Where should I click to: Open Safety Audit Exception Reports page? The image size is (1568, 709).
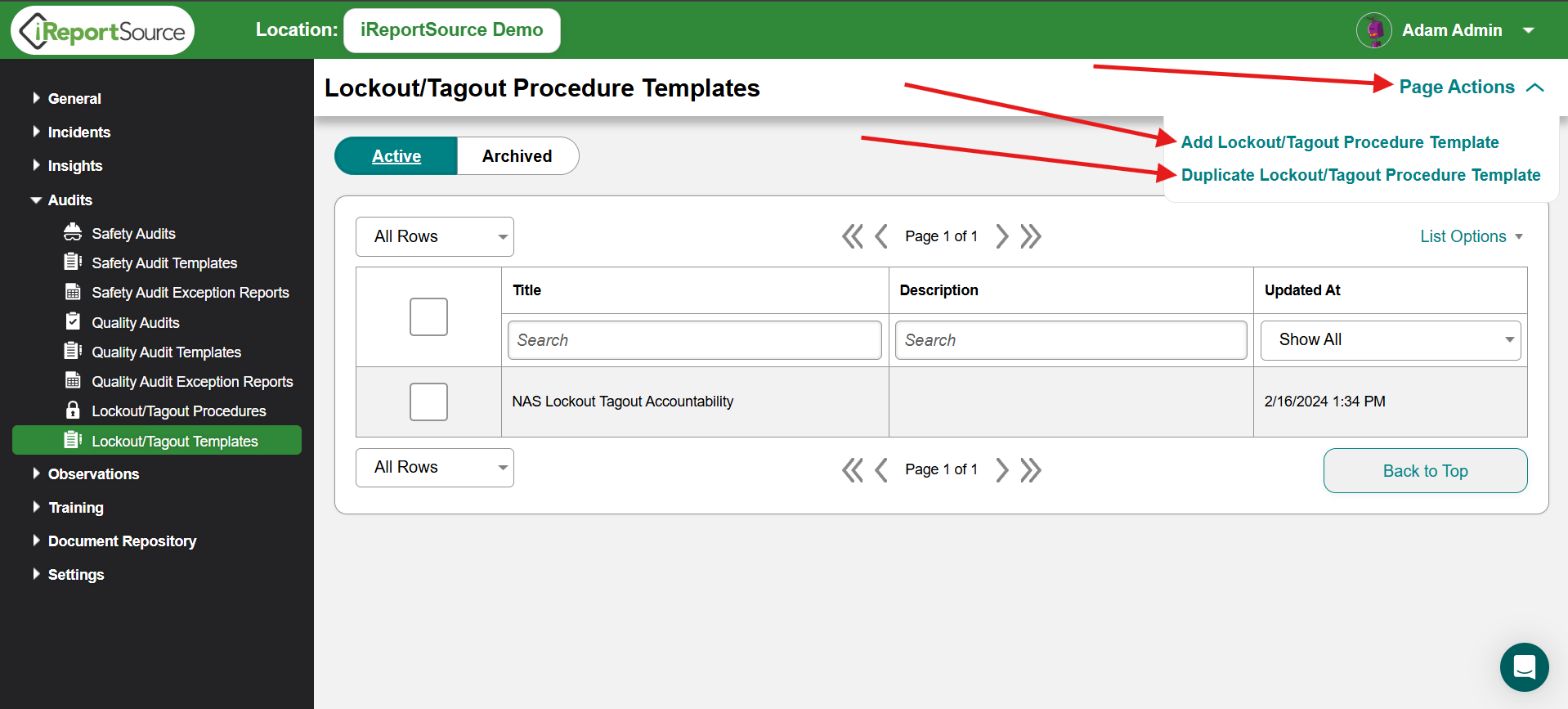[190, 292]
